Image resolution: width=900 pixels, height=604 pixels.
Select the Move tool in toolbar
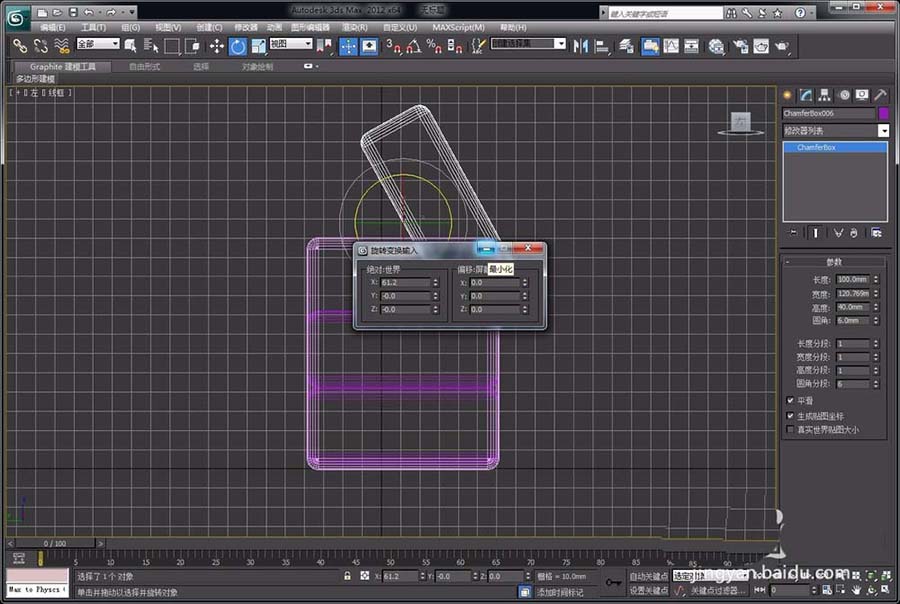click(216, 46)
